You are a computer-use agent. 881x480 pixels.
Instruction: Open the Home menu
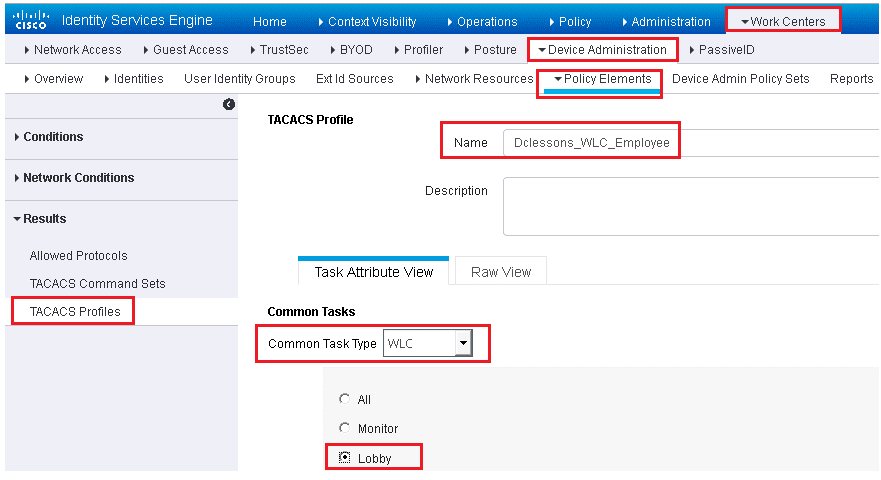(x=270, y=21)
